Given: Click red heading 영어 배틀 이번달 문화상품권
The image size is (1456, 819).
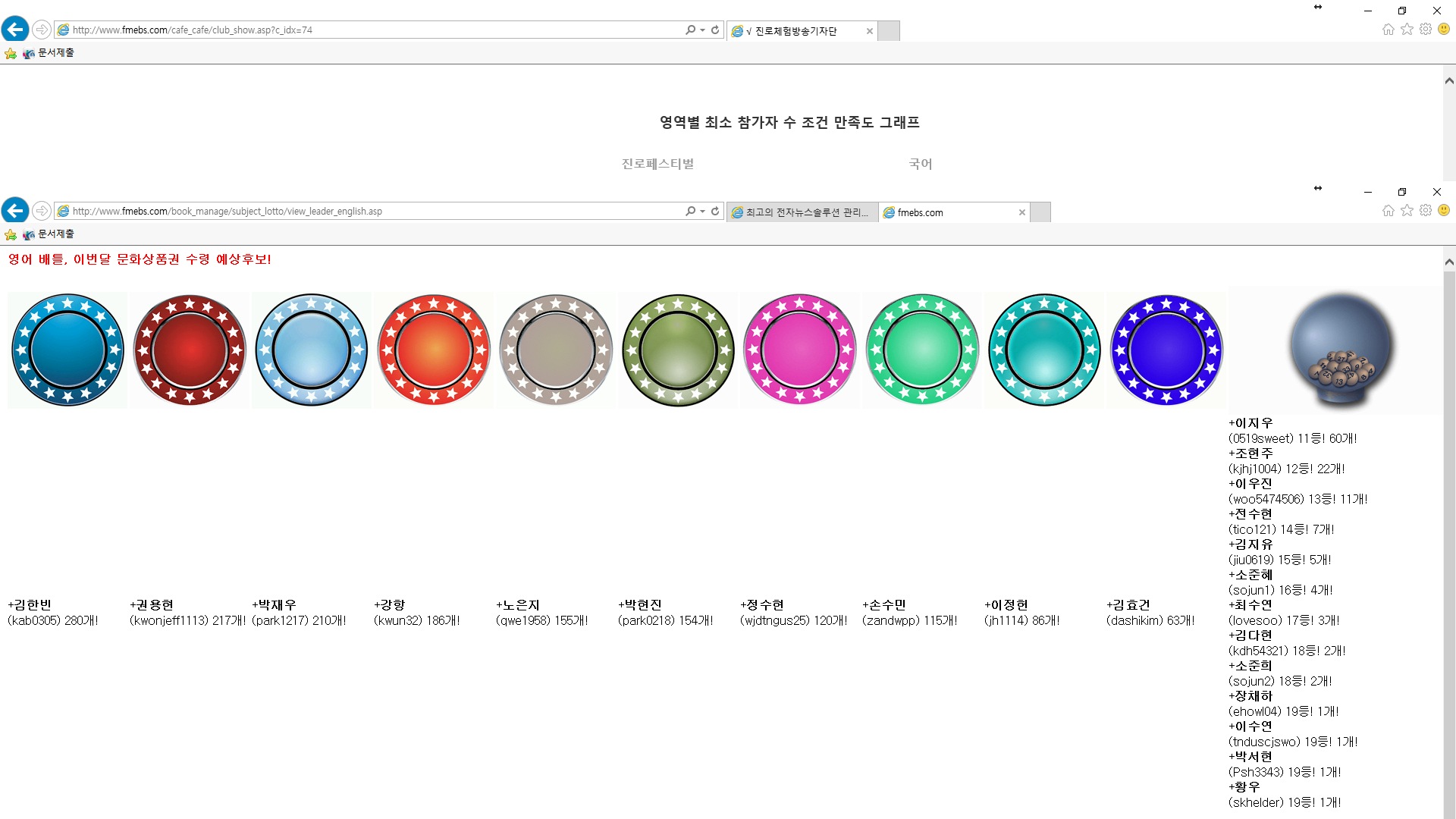Looking at the screenshot, I should 140,259.
